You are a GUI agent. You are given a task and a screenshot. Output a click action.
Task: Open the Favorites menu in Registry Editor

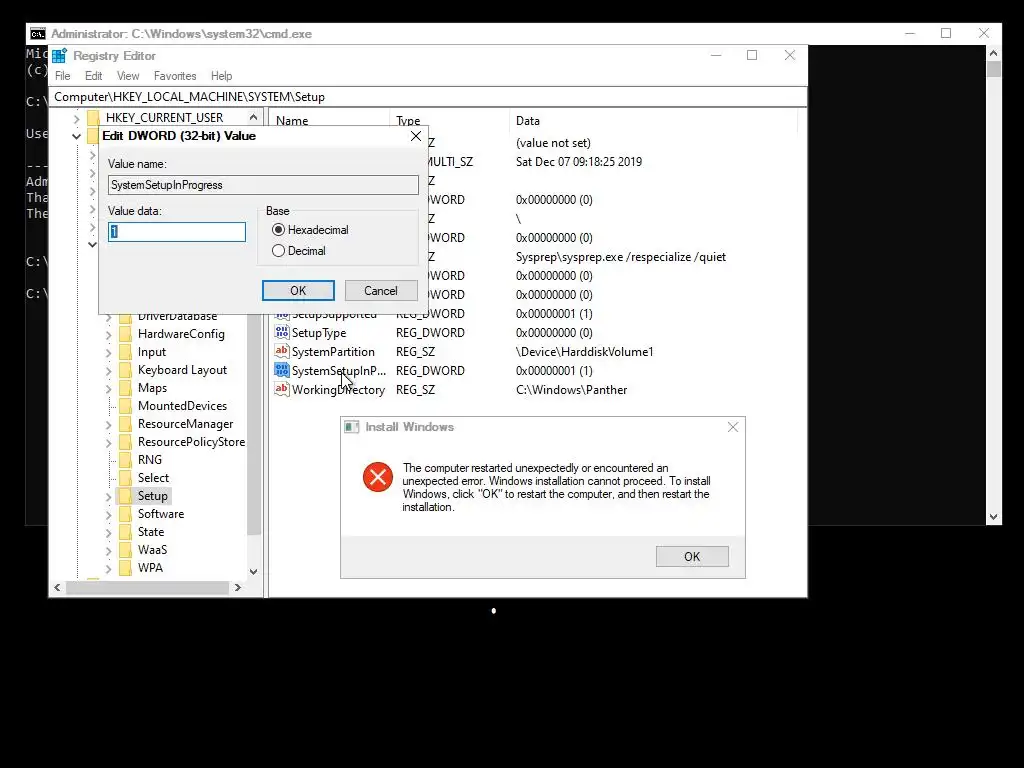[175, 76]
